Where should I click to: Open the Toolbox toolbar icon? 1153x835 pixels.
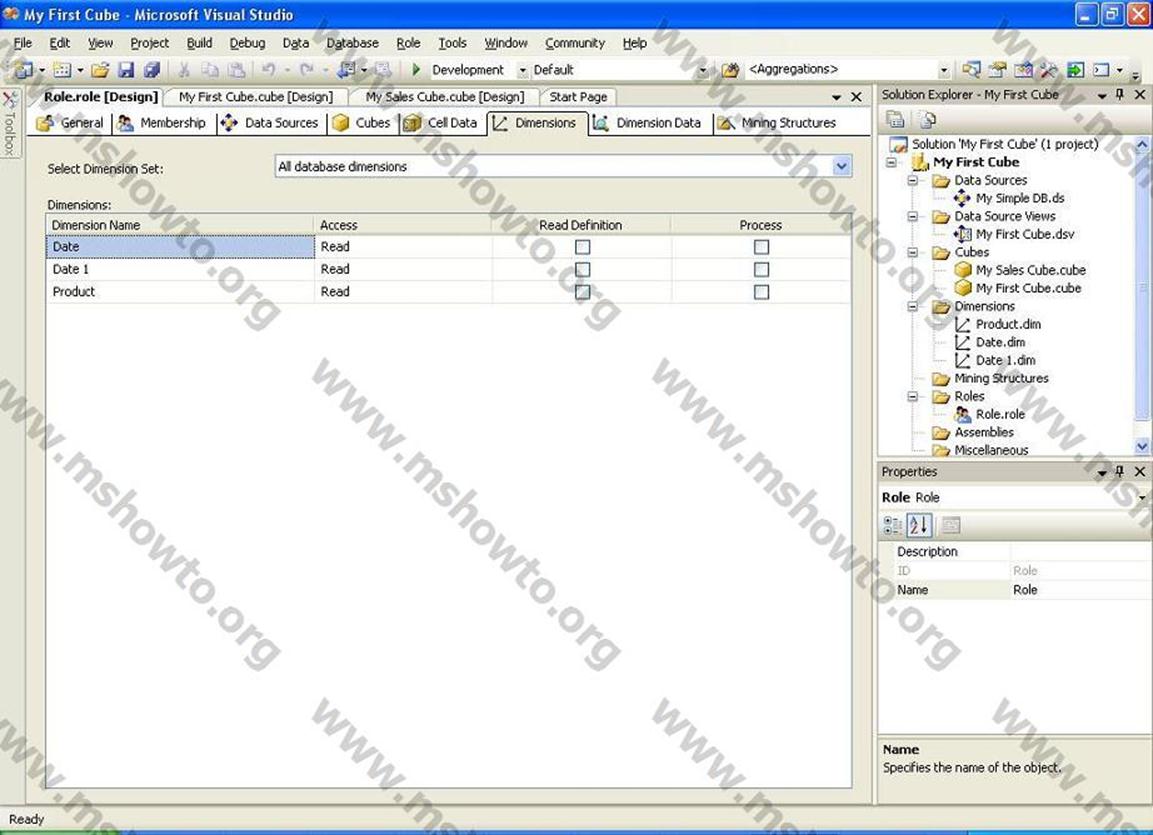tap(1049, 70)
